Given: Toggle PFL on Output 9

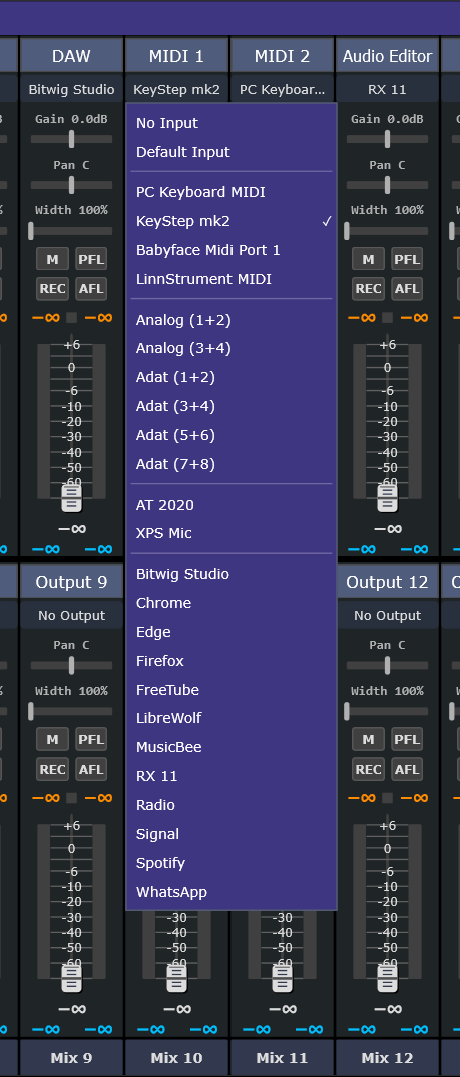Looking at the screenshot, I should click(91, 739).
